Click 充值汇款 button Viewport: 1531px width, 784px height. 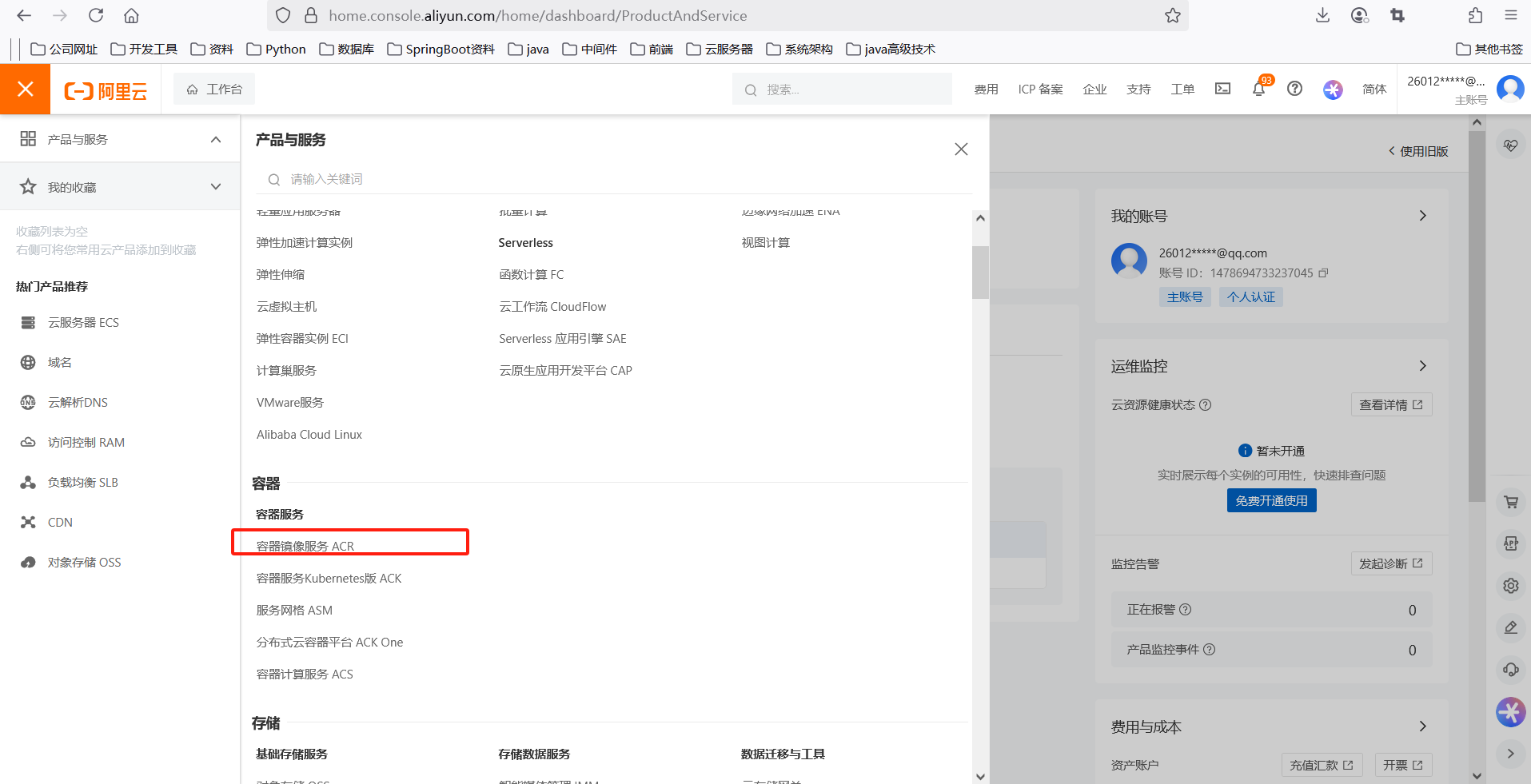pos(1321,765)
